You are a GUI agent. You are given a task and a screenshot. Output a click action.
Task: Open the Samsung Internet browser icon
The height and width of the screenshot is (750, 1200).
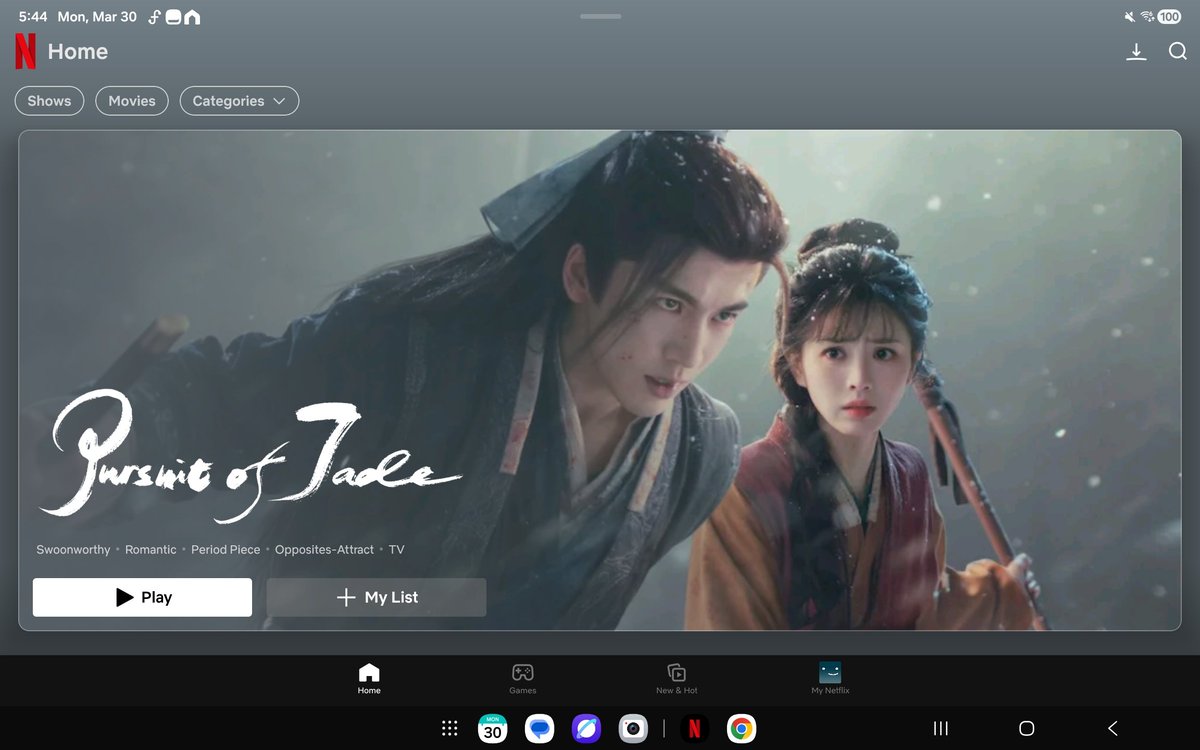[586, 729]
